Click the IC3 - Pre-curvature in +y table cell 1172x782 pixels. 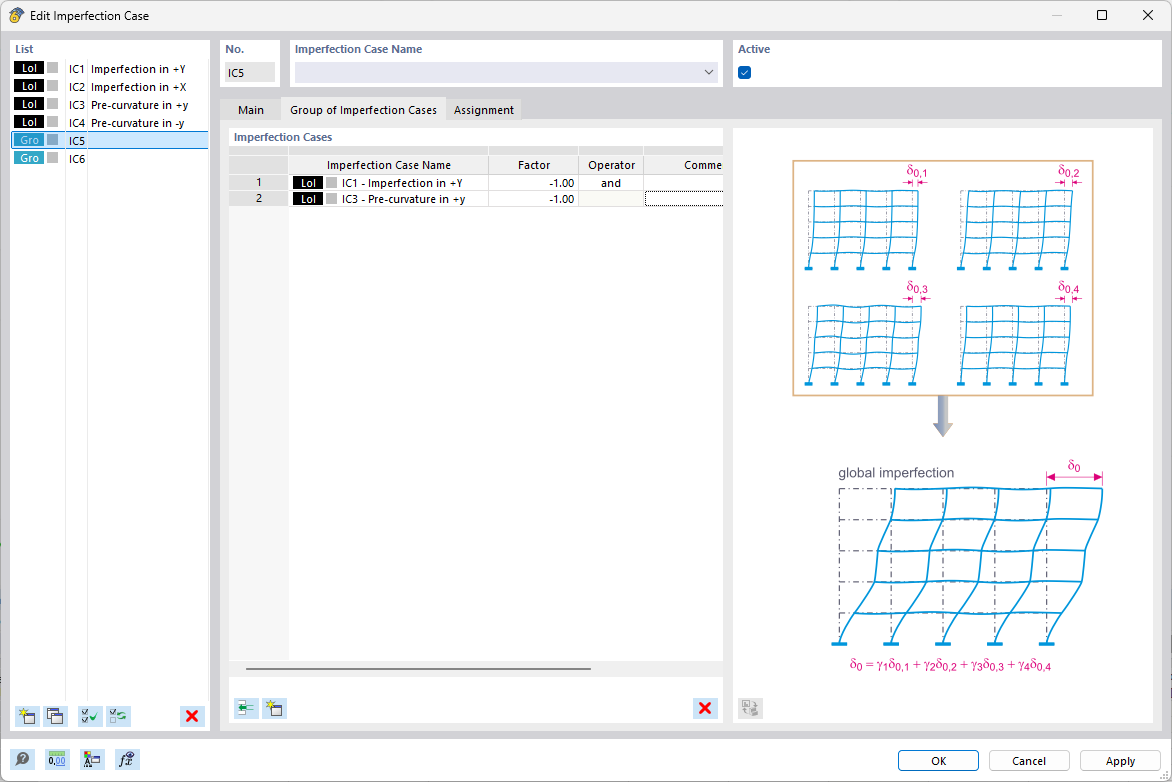click(389, 199)
